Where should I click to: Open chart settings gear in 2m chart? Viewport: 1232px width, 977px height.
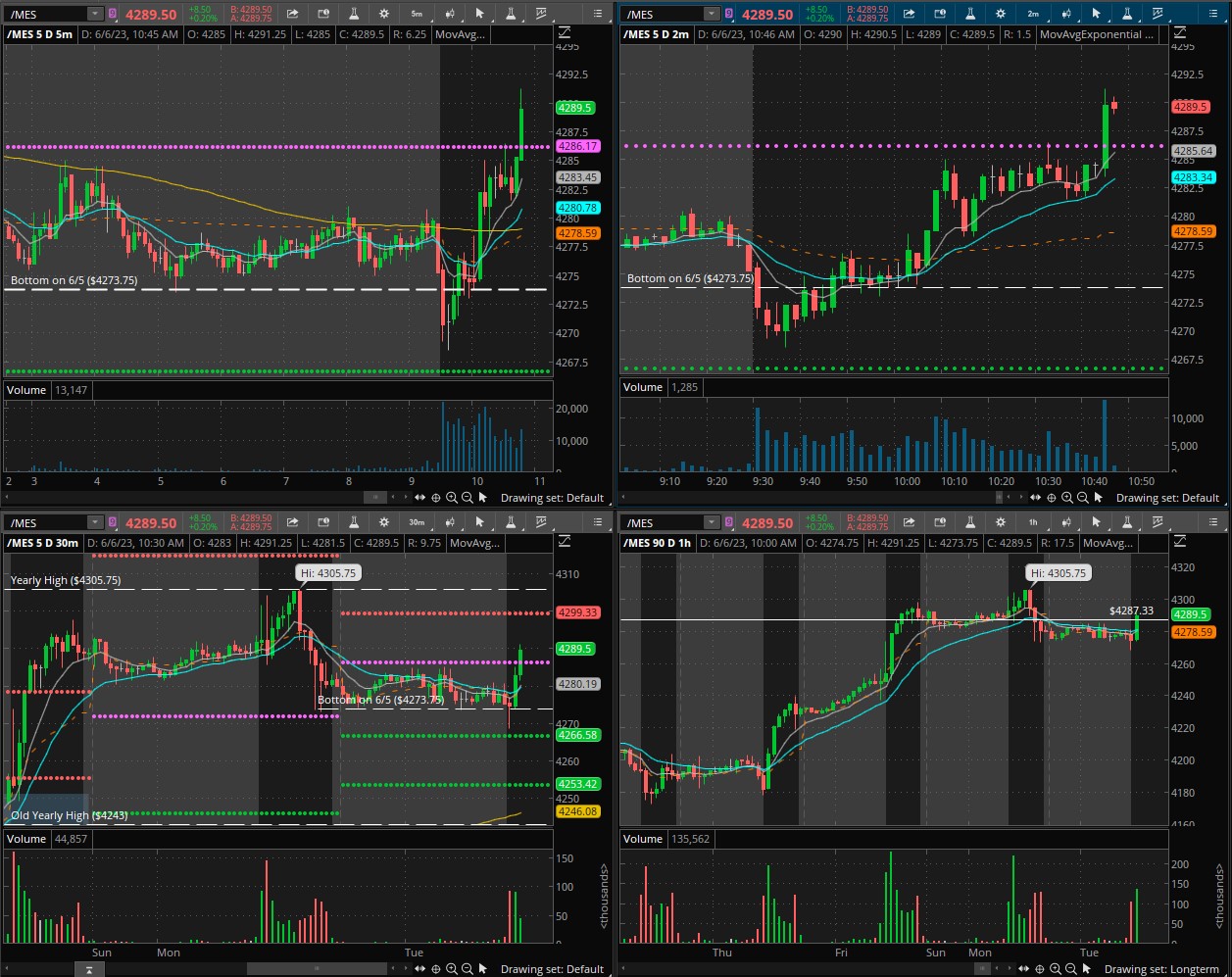[1001, 14]
